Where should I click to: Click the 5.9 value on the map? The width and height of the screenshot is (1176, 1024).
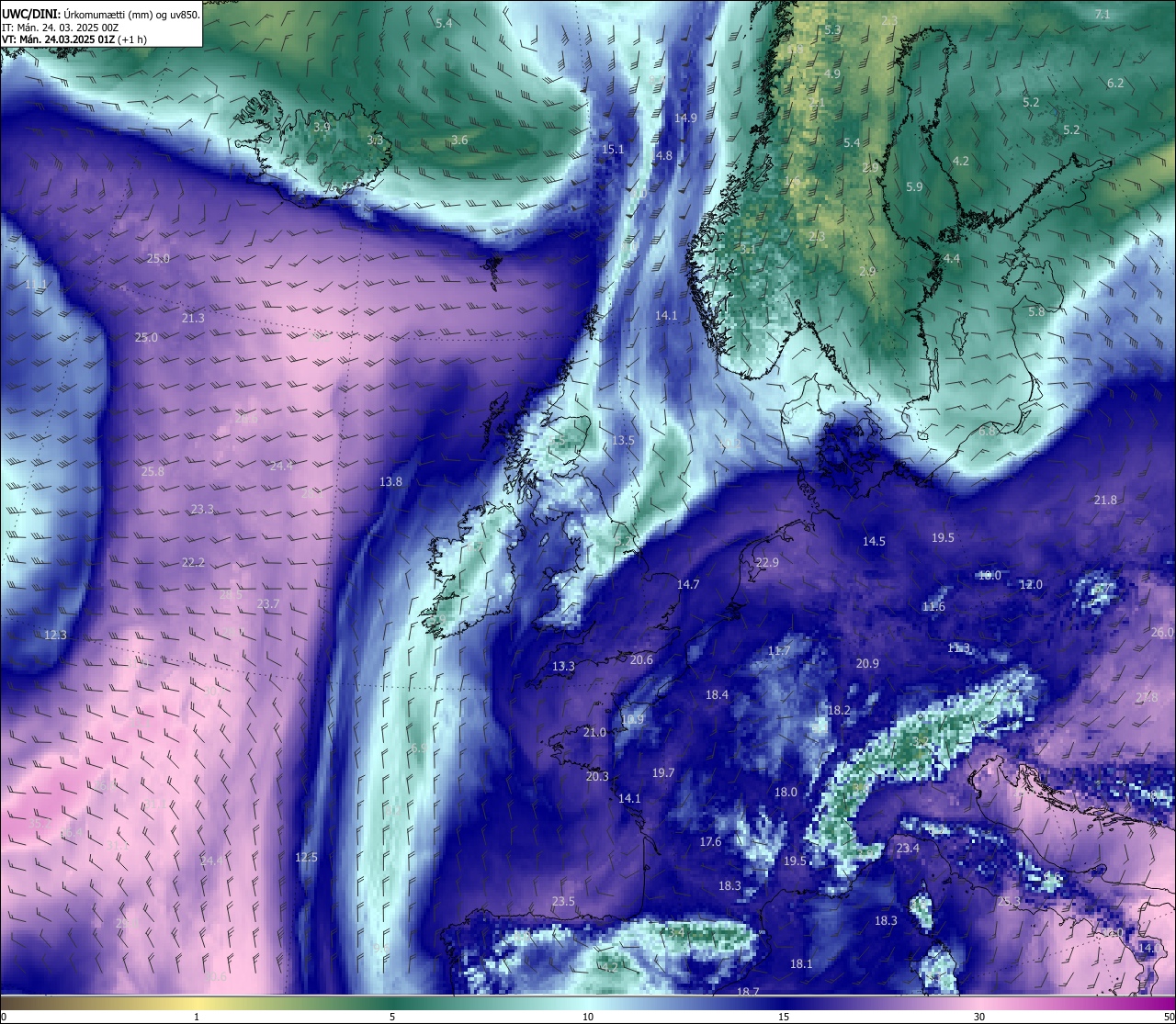(x=914, y=186)
